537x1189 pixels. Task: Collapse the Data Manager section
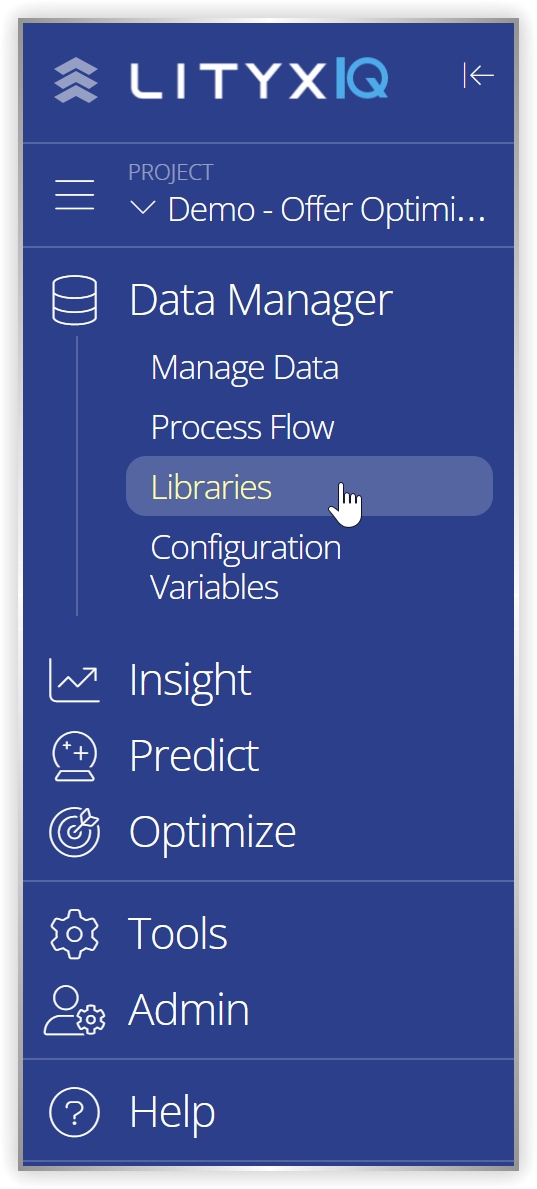[x=261, y=300]
